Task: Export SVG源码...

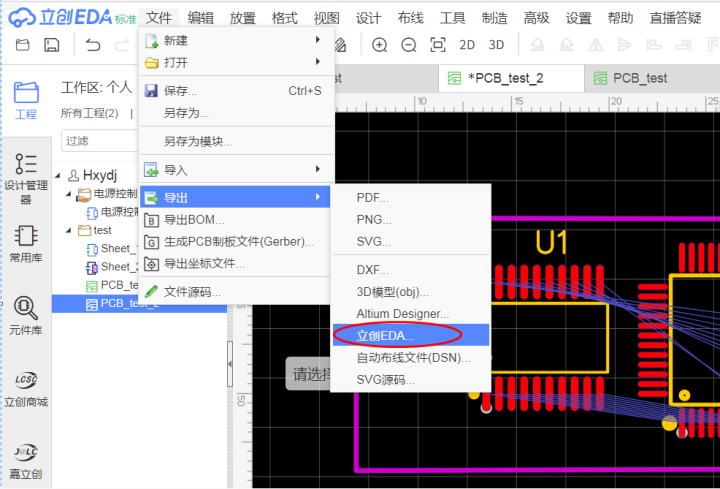Action: (411, 380)
